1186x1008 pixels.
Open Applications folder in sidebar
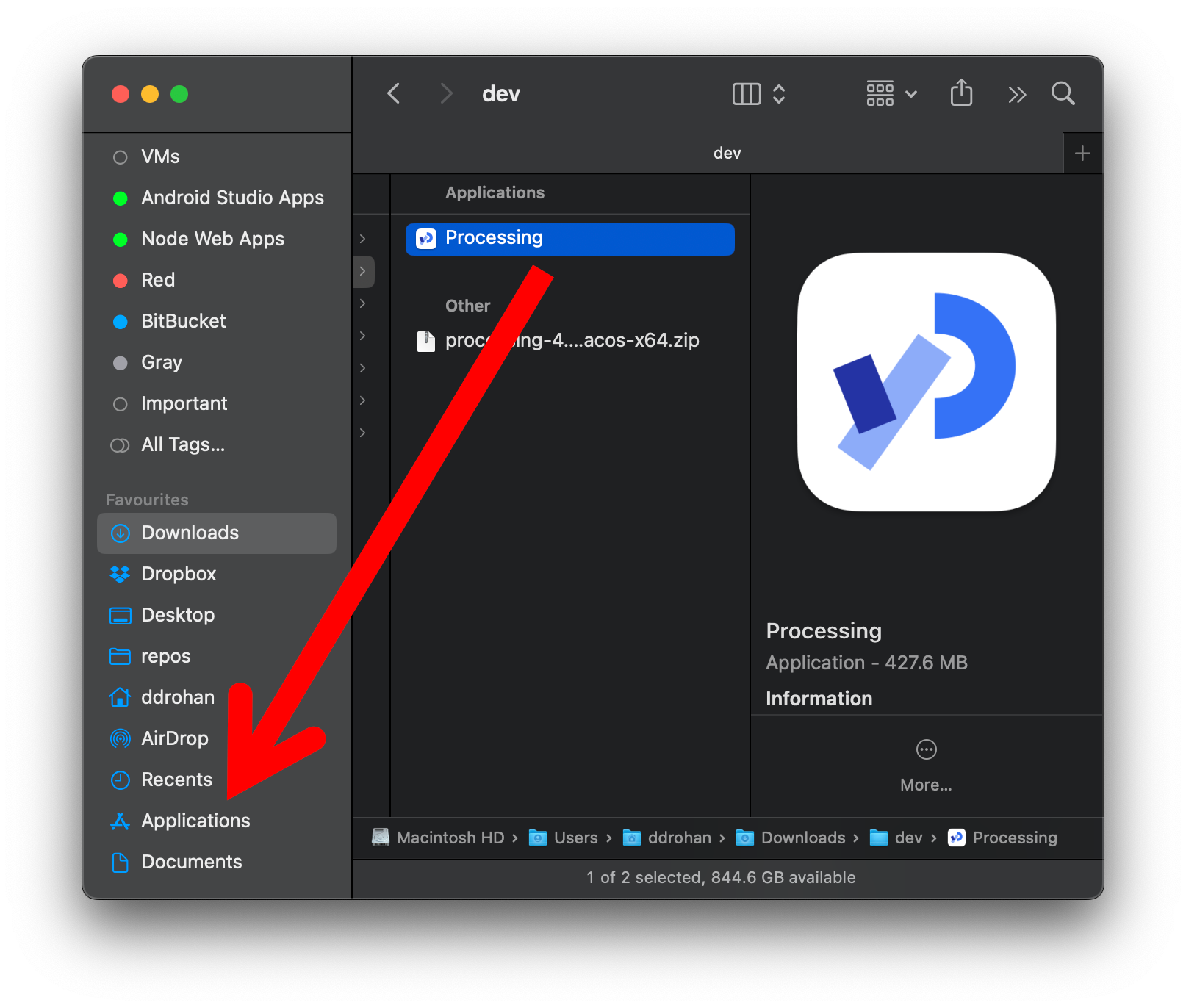(x=195, y=821)
